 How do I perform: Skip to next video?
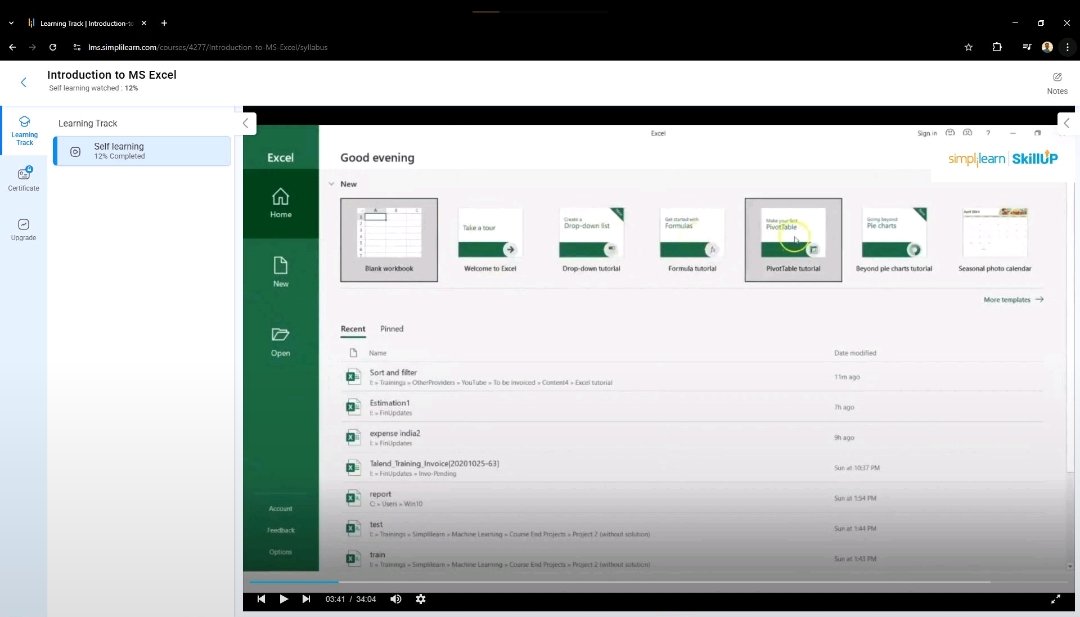(x=306, y=599)
